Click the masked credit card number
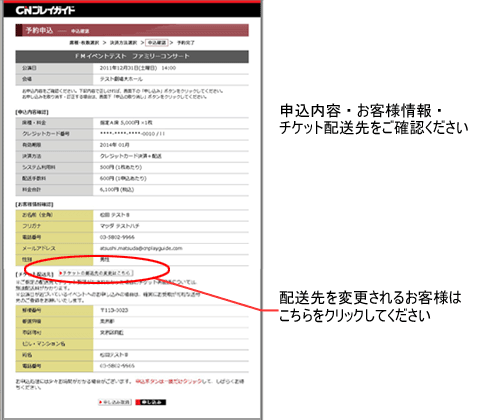This screenshot has height=420, width=500. tap(132, 134)
